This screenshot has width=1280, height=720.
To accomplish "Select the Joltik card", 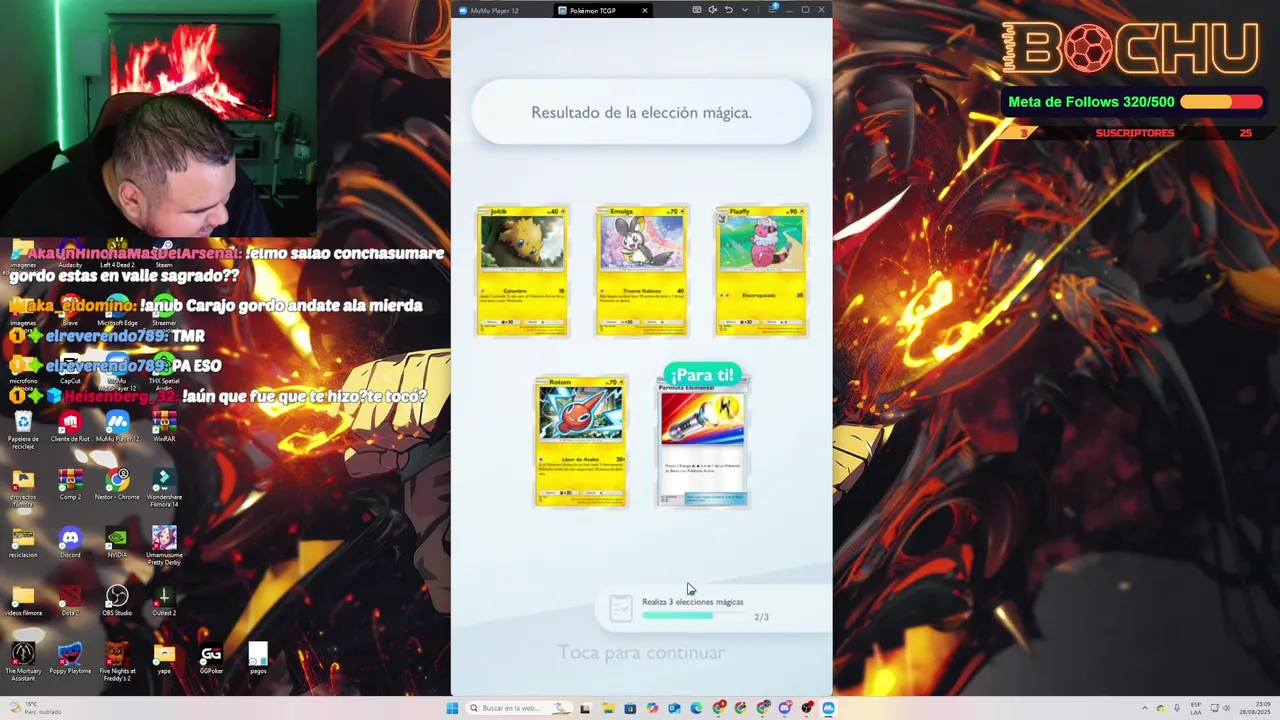I will point(522,271).
